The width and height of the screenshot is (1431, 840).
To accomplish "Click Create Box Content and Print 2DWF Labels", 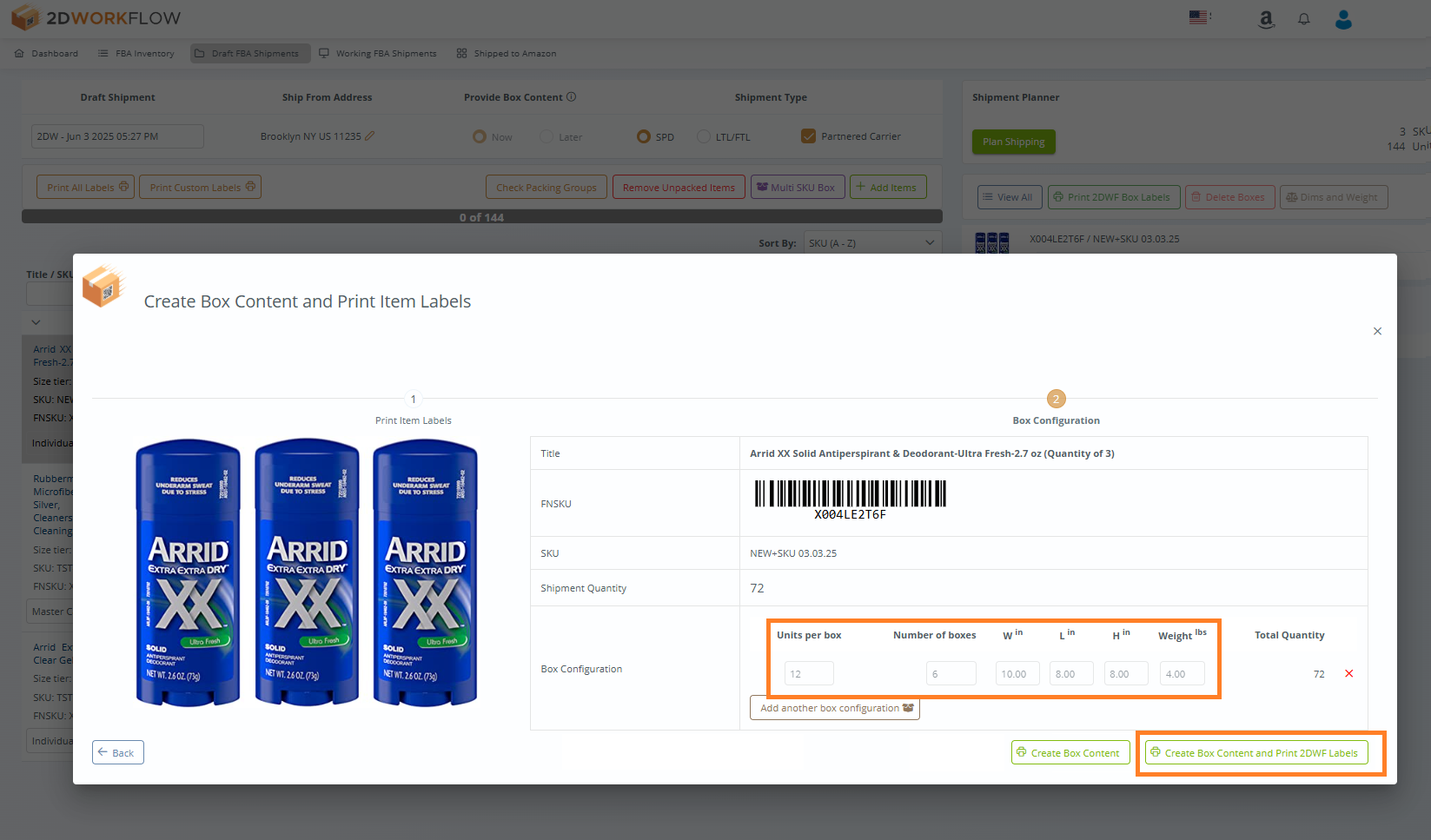I will click(1256, 753).
